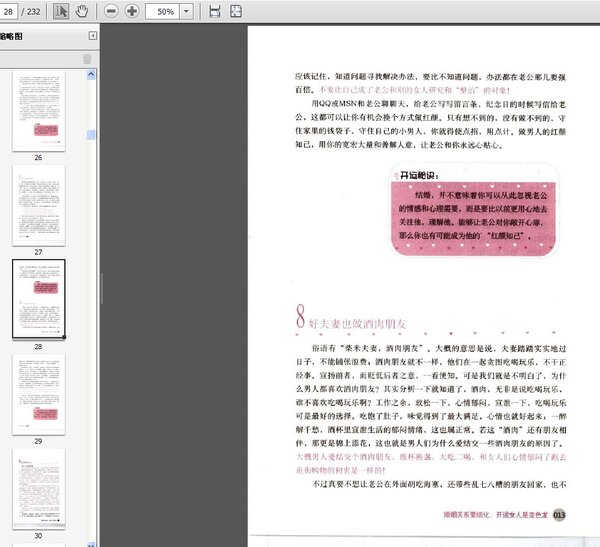The height and width of the screenshot is (547, 600).
Task: Open page 27 thumbnail
Action: tap(39, 206)
